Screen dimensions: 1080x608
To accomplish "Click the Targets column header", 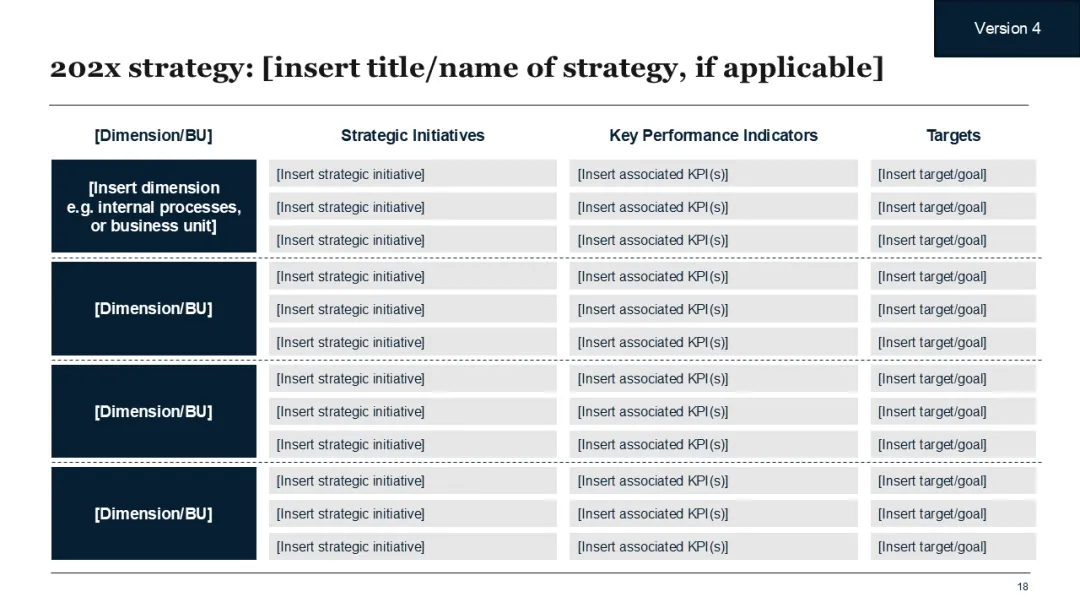I will click(953, 136).
